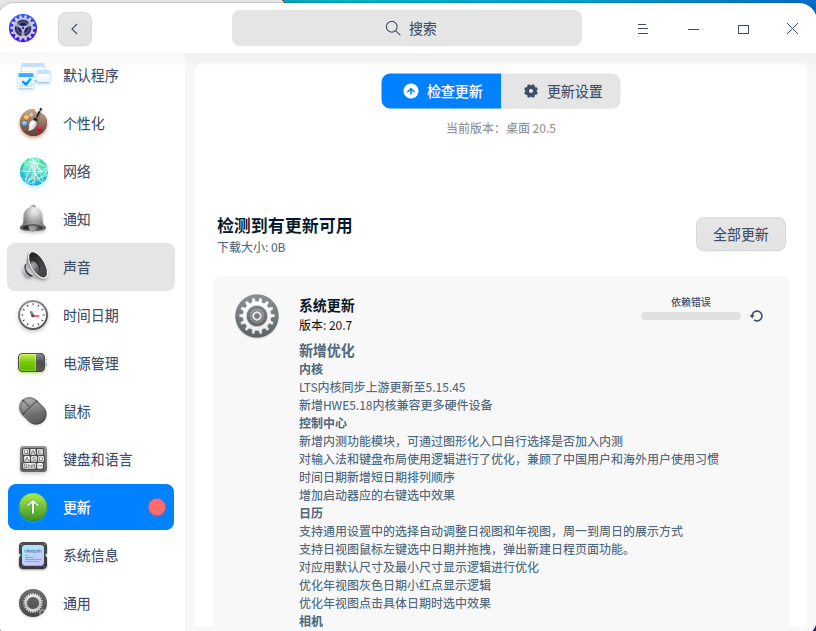Click 新增HWE5.18内核兼容更多硬件设备 line
Screen dimensions: 816x631
coord(396,405)
